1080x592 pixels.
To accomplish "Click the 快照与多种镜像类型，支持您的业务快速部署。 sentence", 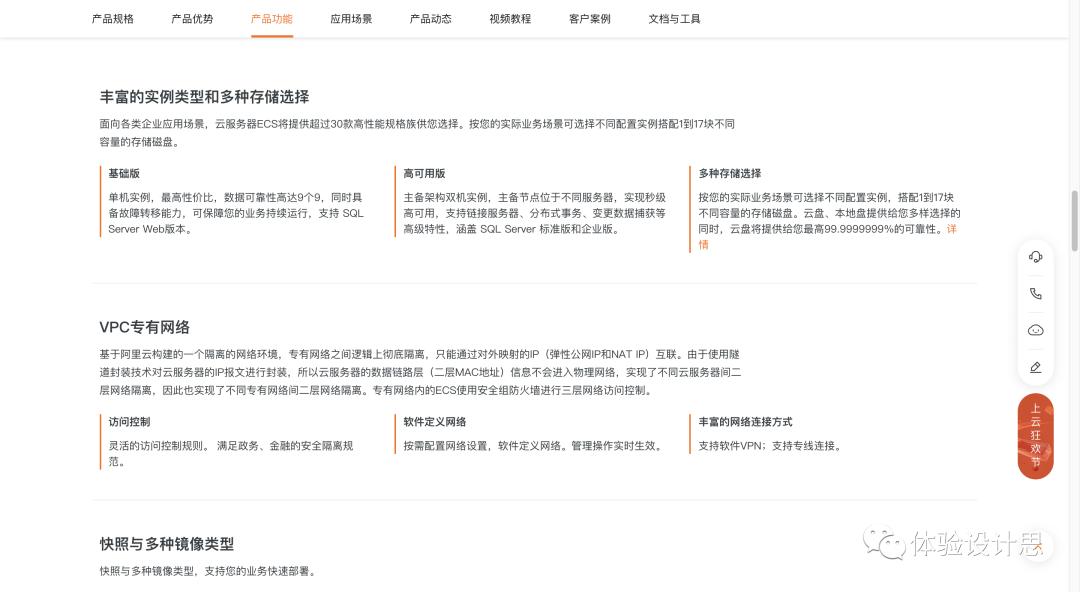I will coord(208,571).
